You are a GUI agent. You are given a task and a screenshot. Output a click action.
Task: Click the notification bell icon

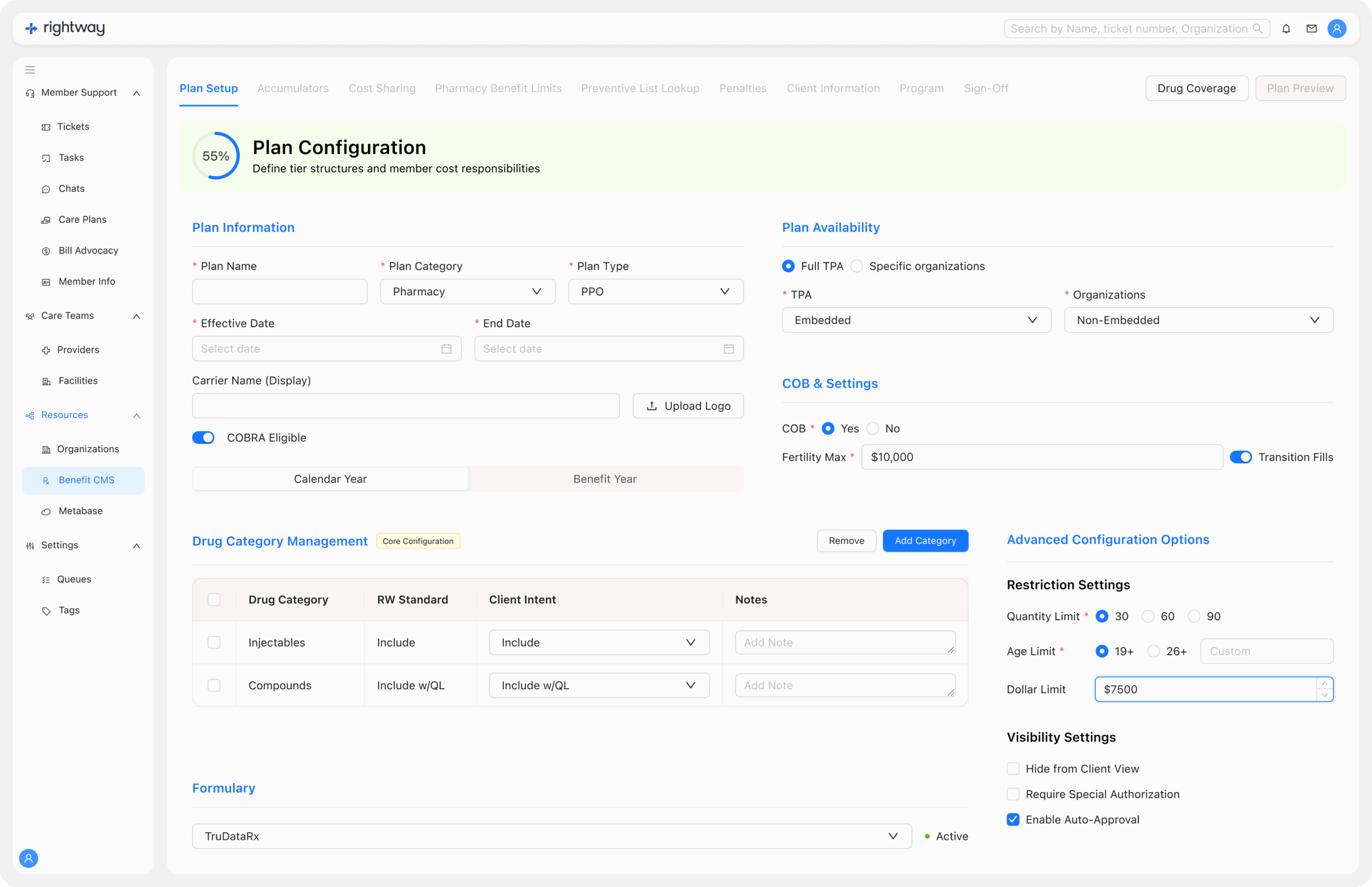click(x=1286, y=29)
